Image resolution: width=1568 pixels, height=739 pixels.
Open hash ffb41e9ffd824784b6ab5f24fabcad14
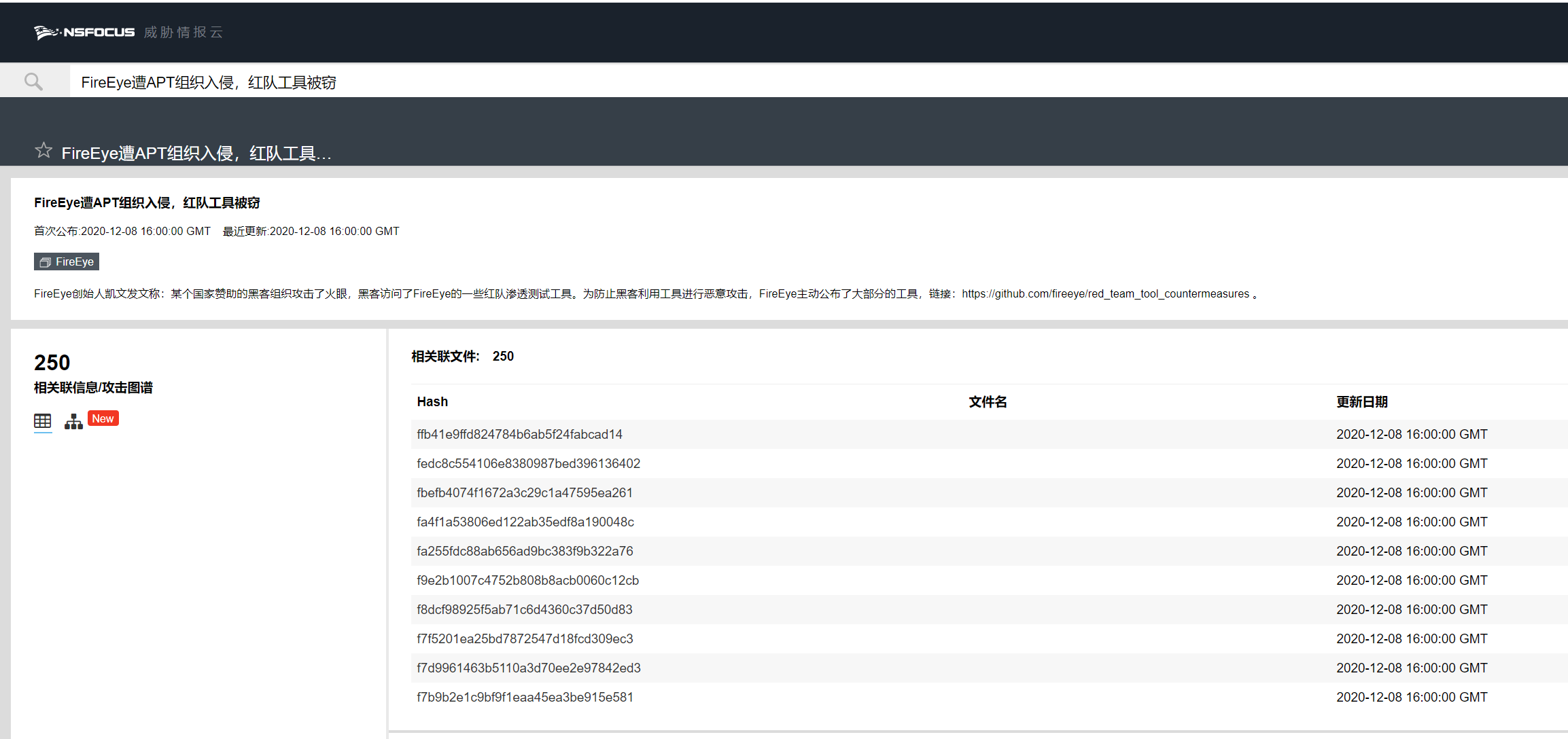519,434
